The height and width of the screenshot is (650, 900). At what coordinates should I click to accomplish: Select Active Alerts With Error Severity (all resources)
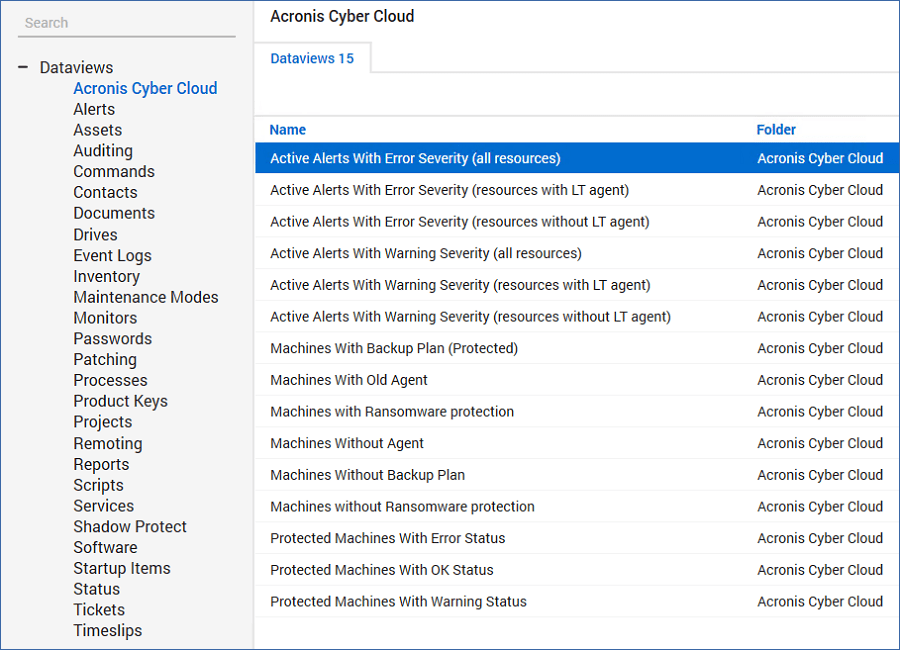coord(415,158)
